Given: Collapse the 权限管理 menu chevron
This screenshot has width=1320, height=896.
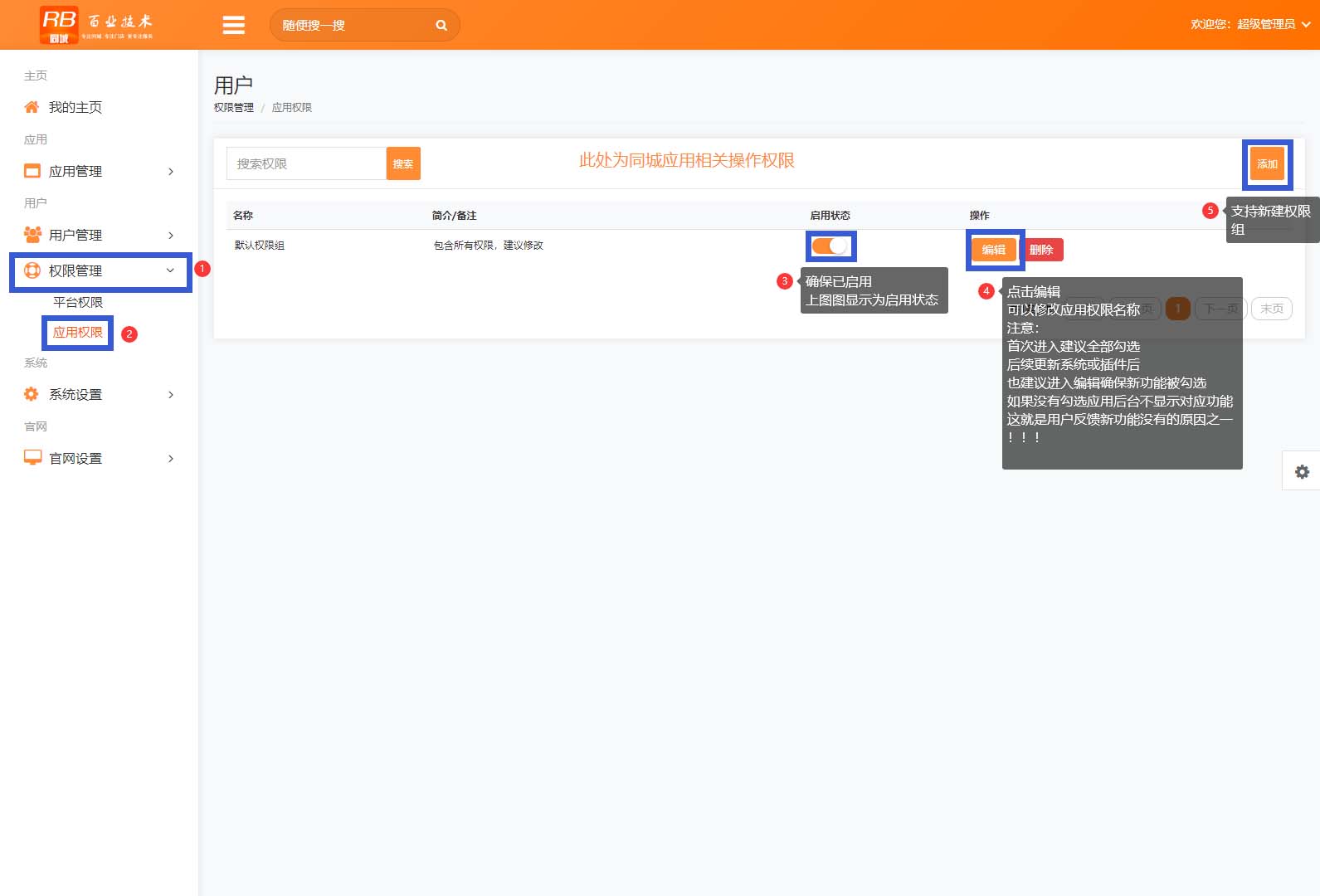Looking at the screenshot, I should 170,270.
